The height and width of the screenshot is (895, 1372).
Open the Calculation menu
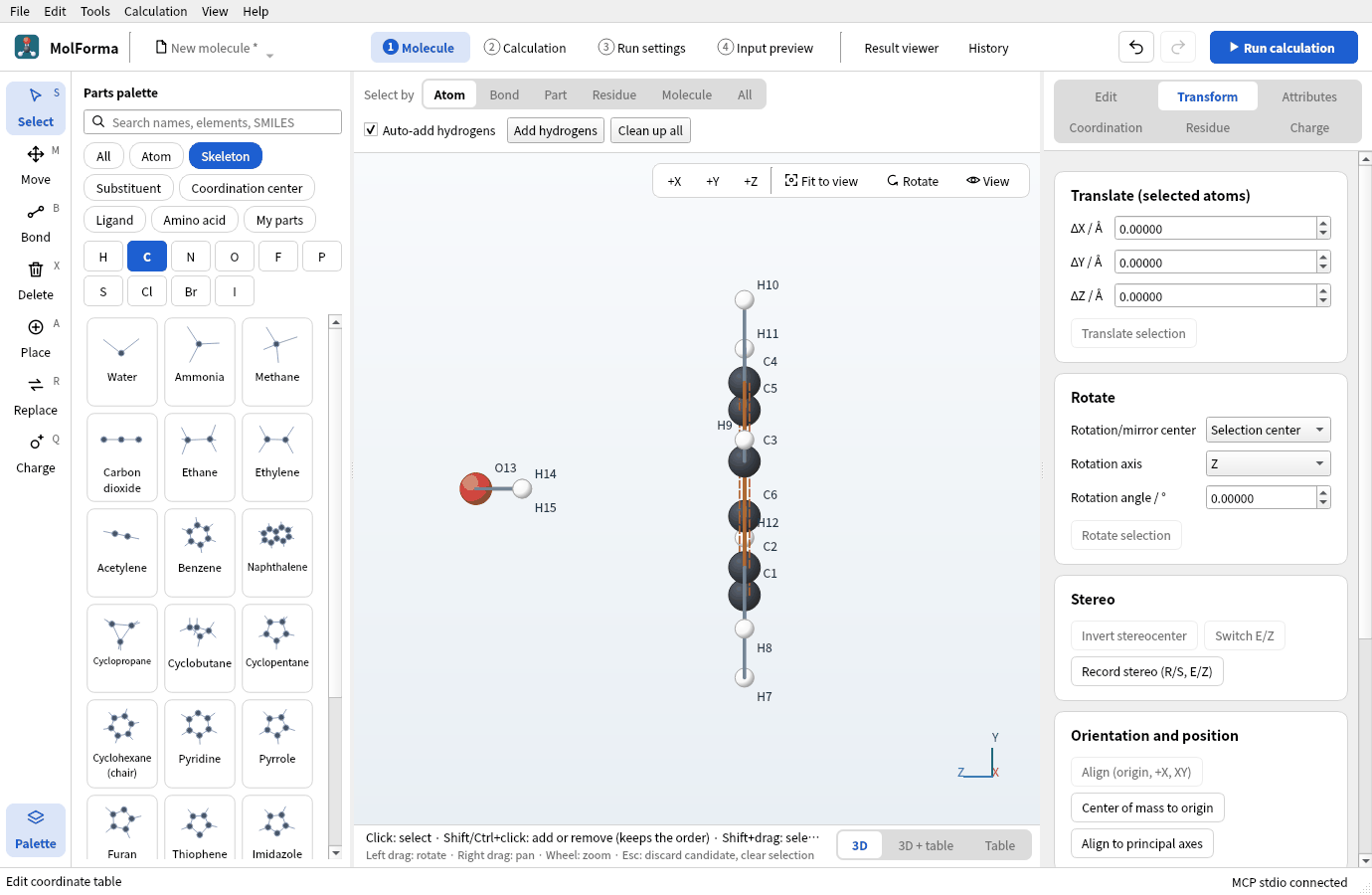[x=155, y=11]
